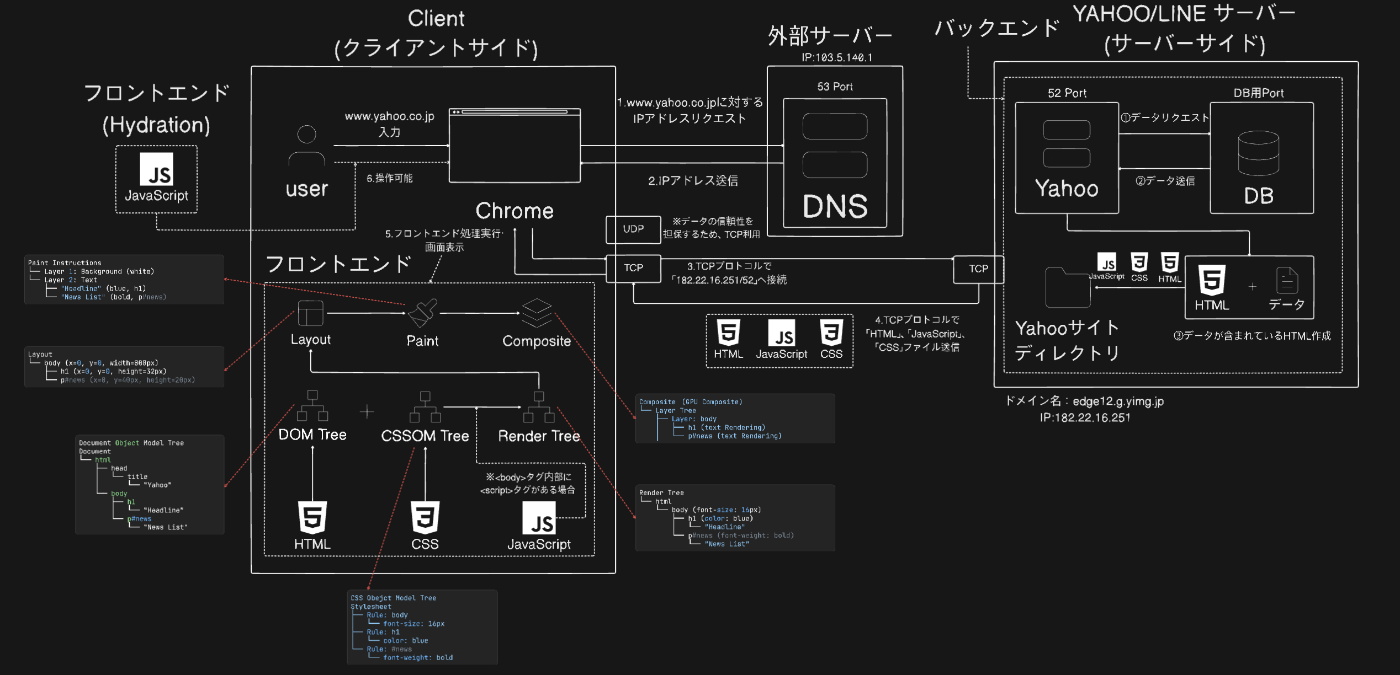Image resolution: width=1400 pixels, height=675 pixels.
Task: Select the "6.操作可能" step text
Action: [x=390, y=177]
